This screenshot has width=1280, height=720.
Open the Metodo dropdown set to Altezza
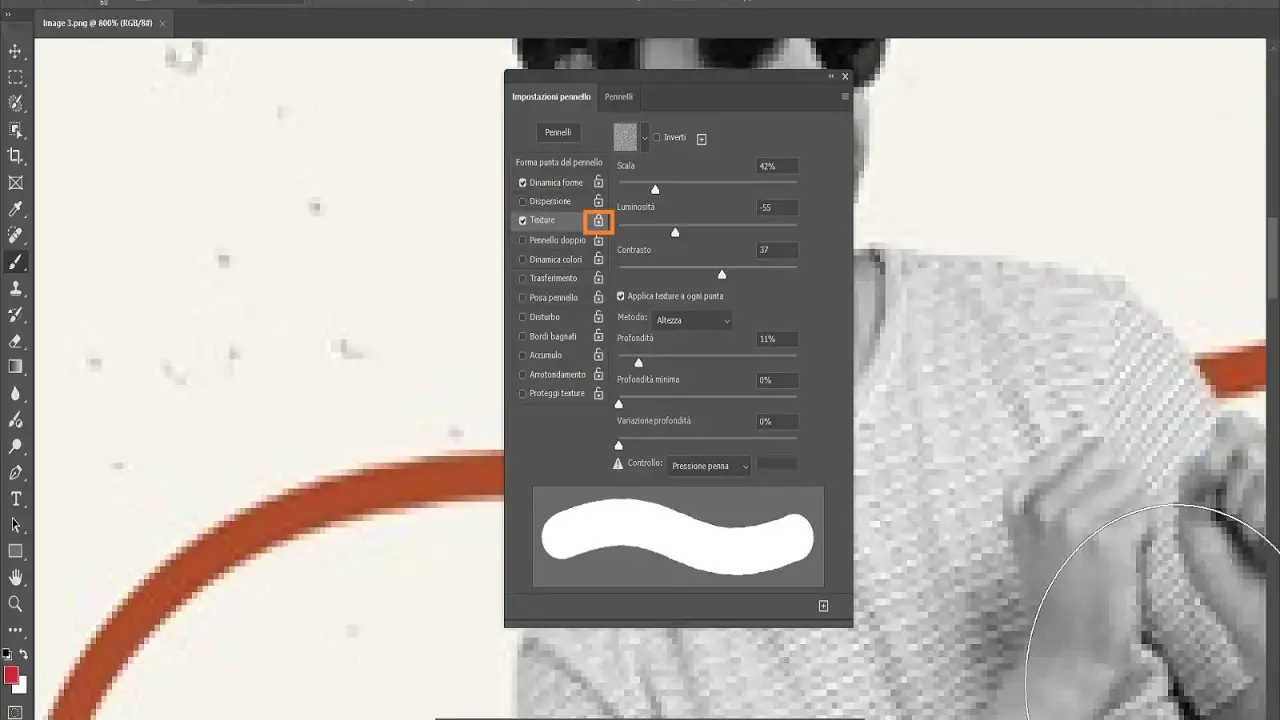692,320
